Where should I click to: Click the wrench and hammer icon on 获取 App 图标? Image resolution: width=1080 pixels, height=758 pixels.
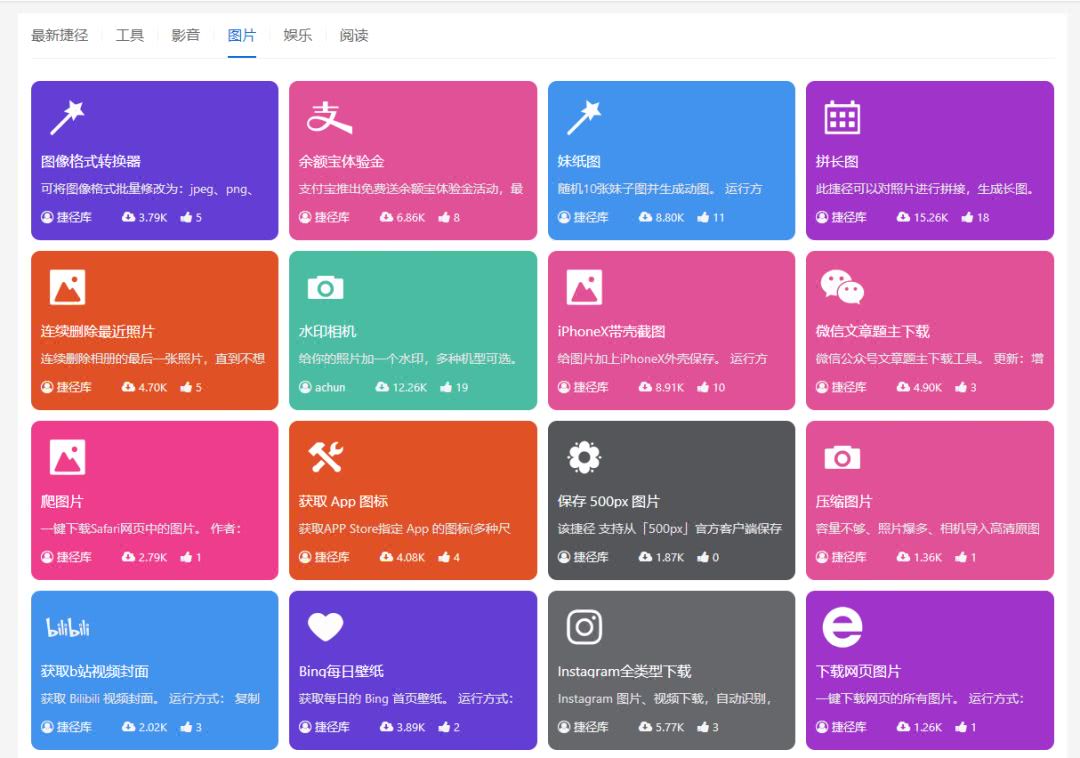325,458
